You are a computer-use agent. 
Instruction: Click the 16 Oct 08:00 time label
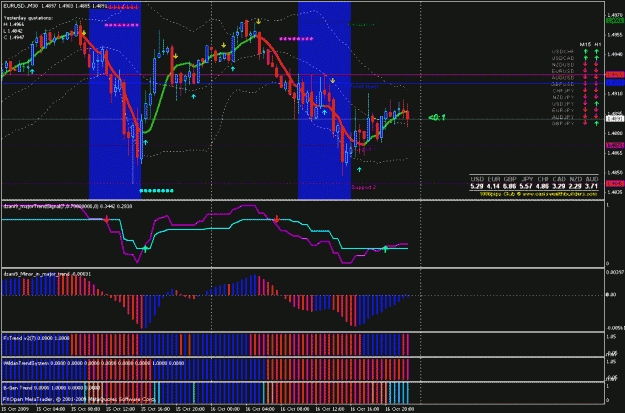(294, 409)
